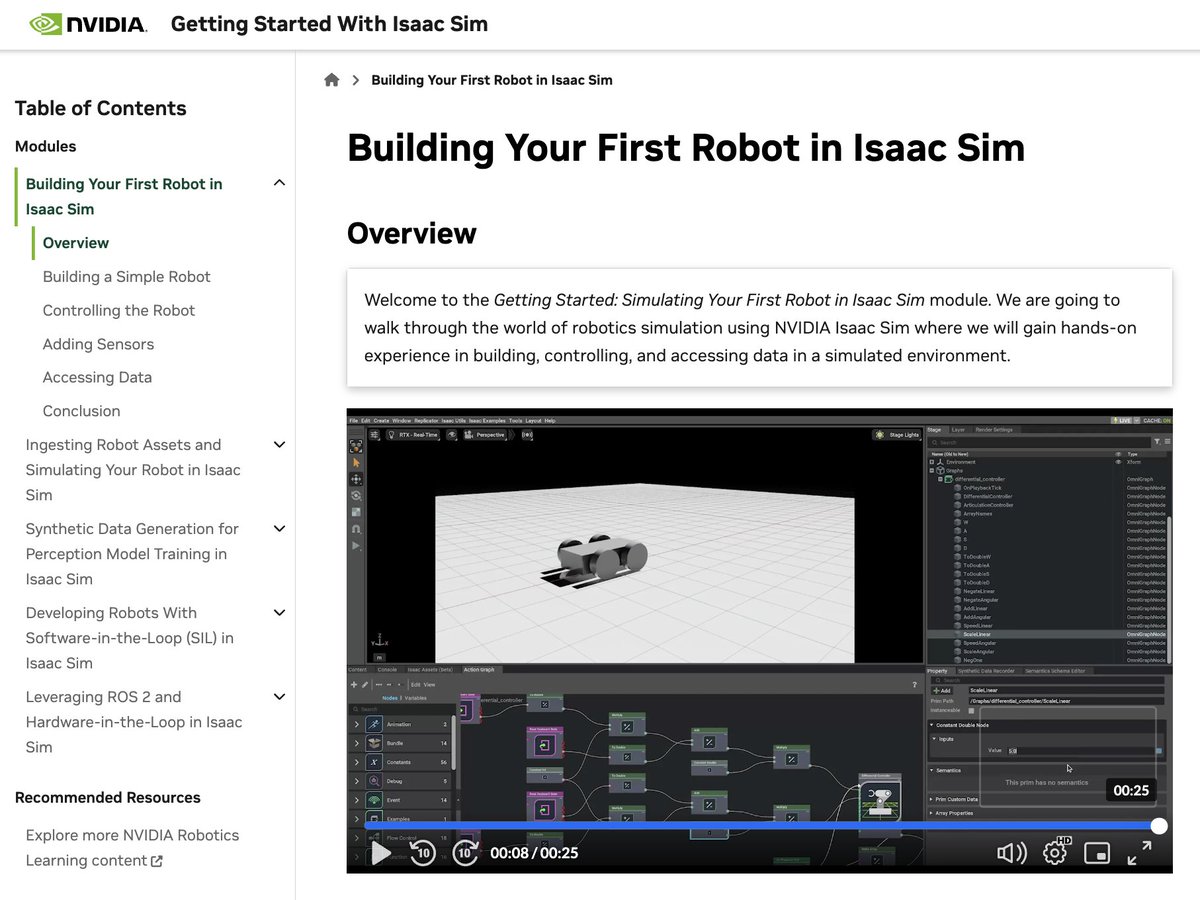1200x900 pixels.
Task: Click the 00:08 / 00:25 time display
Action: pos(534,853)
